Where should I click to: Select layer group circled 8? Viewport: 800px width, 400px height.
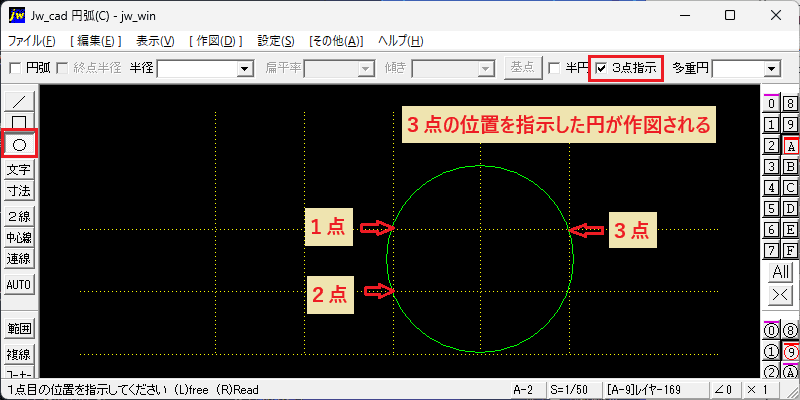(790, 331)
